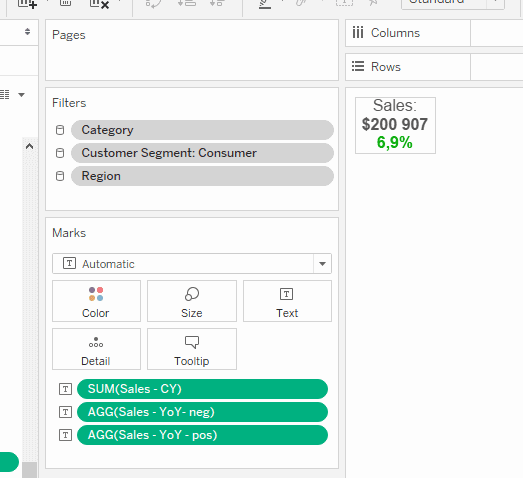This screenshot has height=478, width=523.
Task: Click the data pane scroll up arrow
Action: (x=29, y=146)
